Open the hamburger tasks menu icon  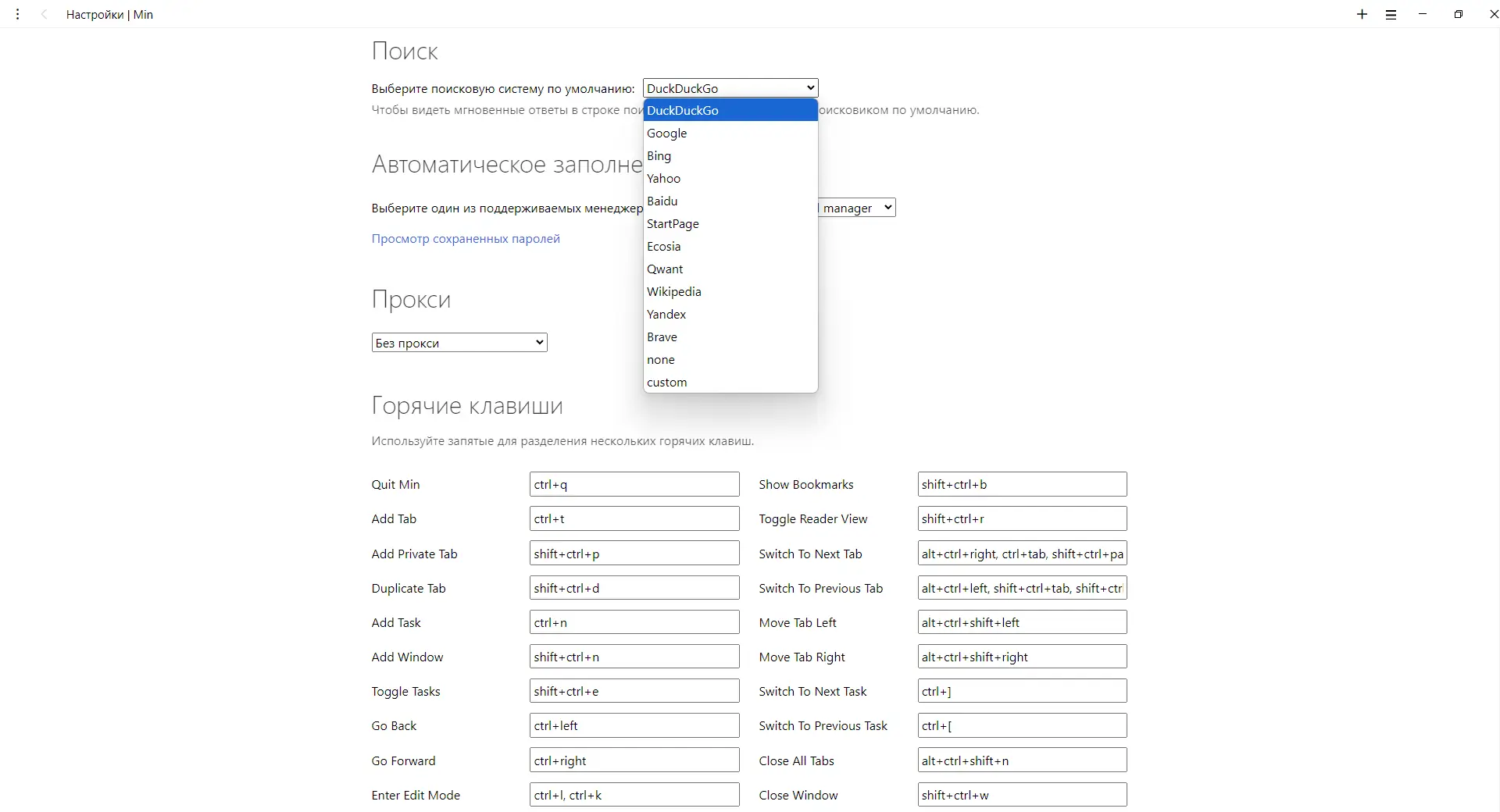[1391, 15]
